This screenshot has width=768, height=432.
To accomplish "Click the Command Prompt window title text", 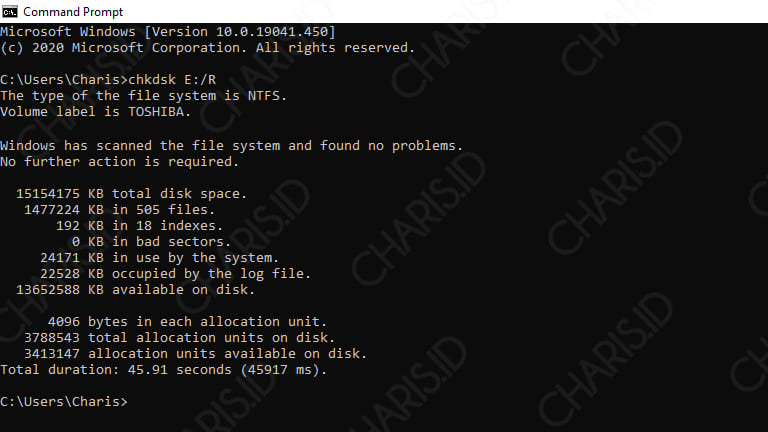I will click(73, 12).
